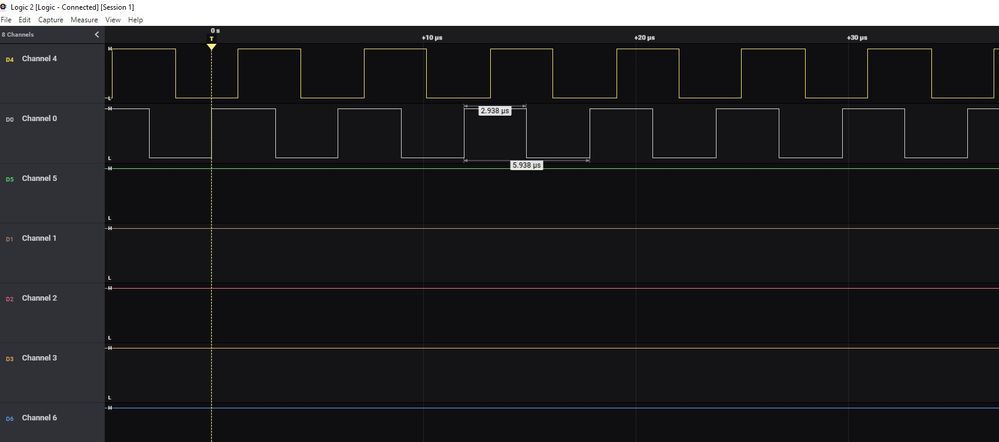Image resolution: width=999 pixels, height=442 pixels.
Task: Click the D5 green channel color tag
Action: [x=9, y=180]
